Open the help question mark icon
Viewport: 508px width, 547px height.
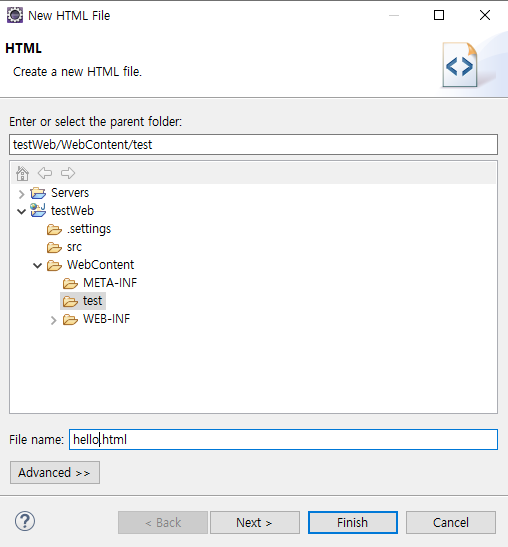pyautogui.click(x=25, y=521)
